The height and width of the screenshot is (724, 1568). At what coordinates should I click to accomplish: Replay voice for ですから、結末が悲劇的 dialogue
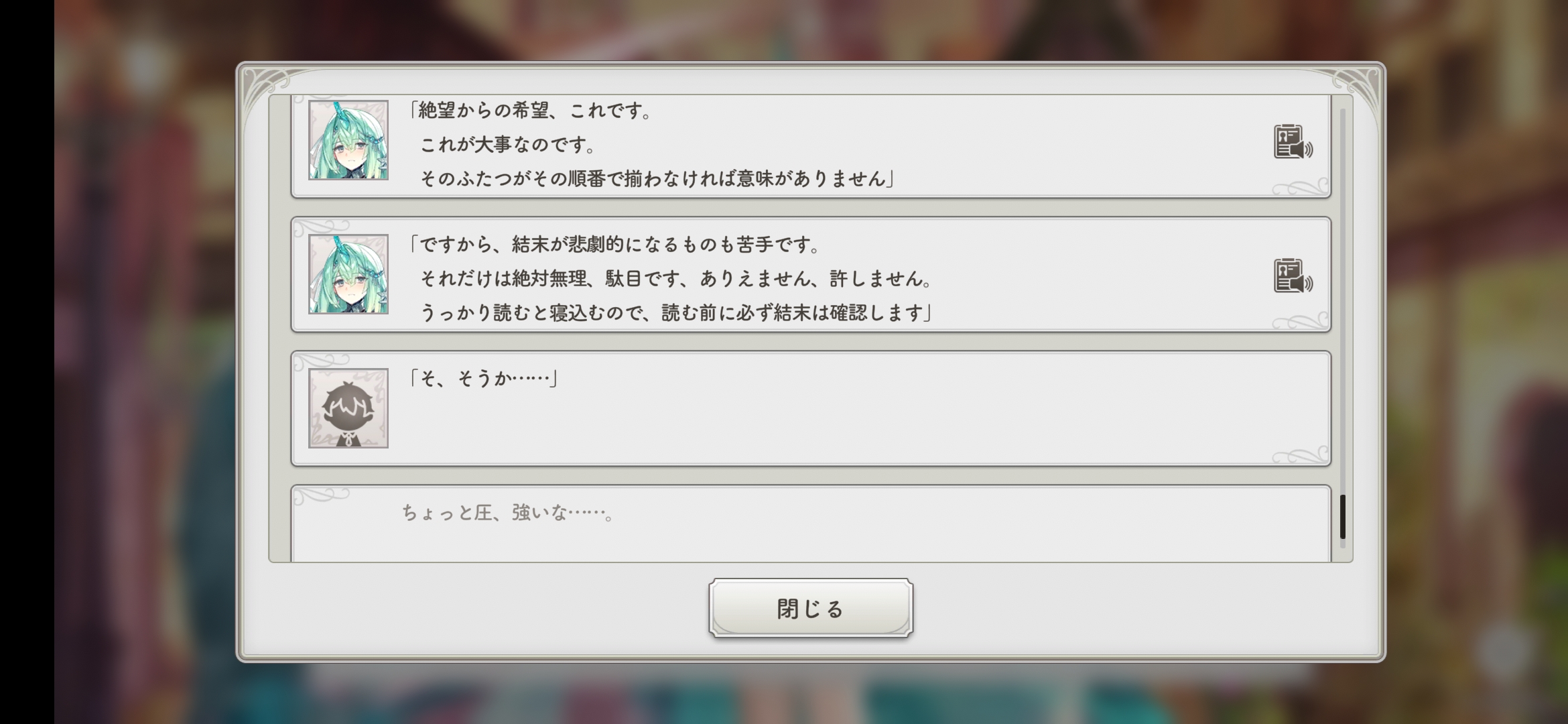[1293, 276]
